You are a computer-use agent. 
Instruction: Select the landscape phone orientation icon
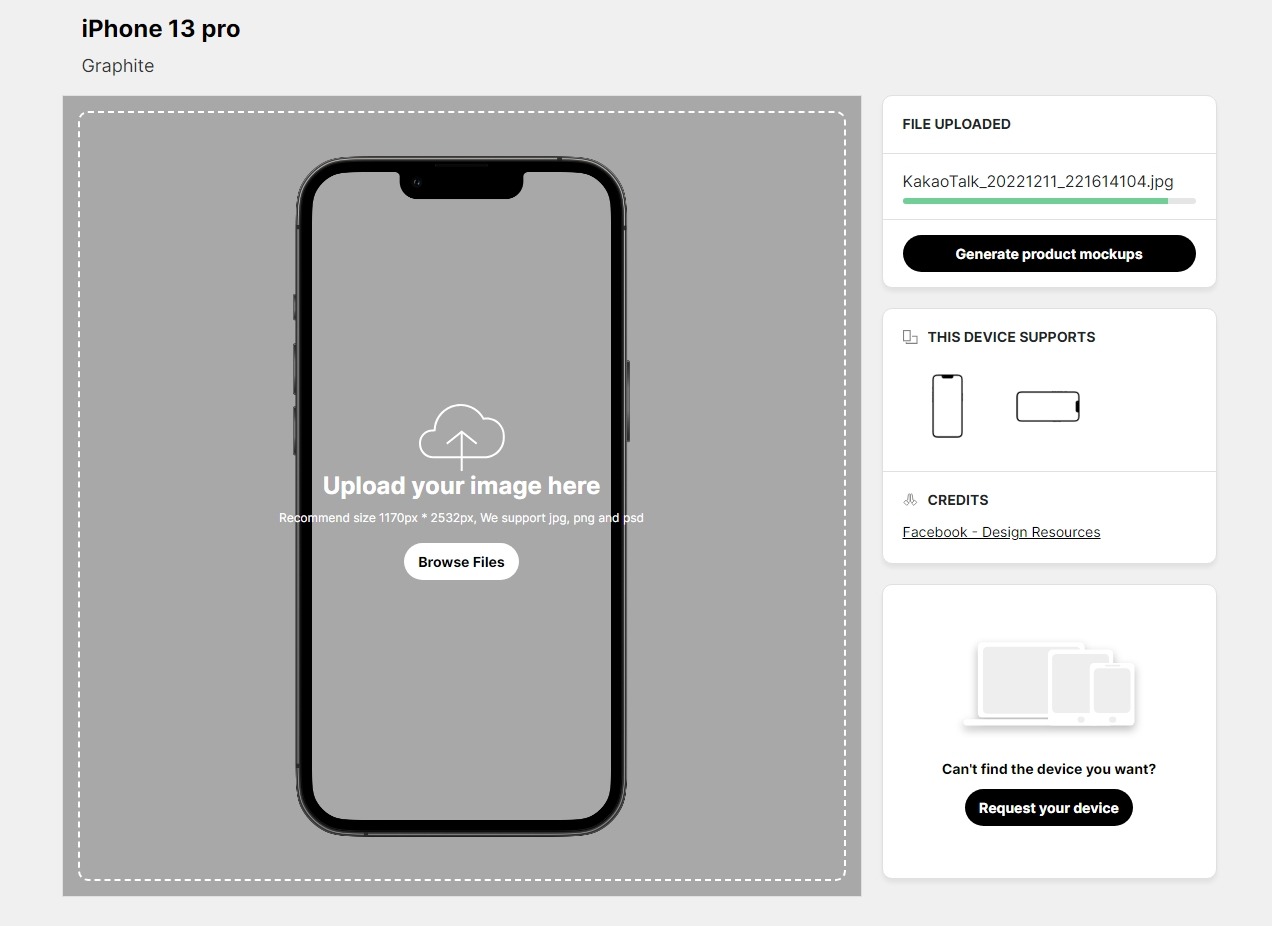click(x=1048, y=406)
